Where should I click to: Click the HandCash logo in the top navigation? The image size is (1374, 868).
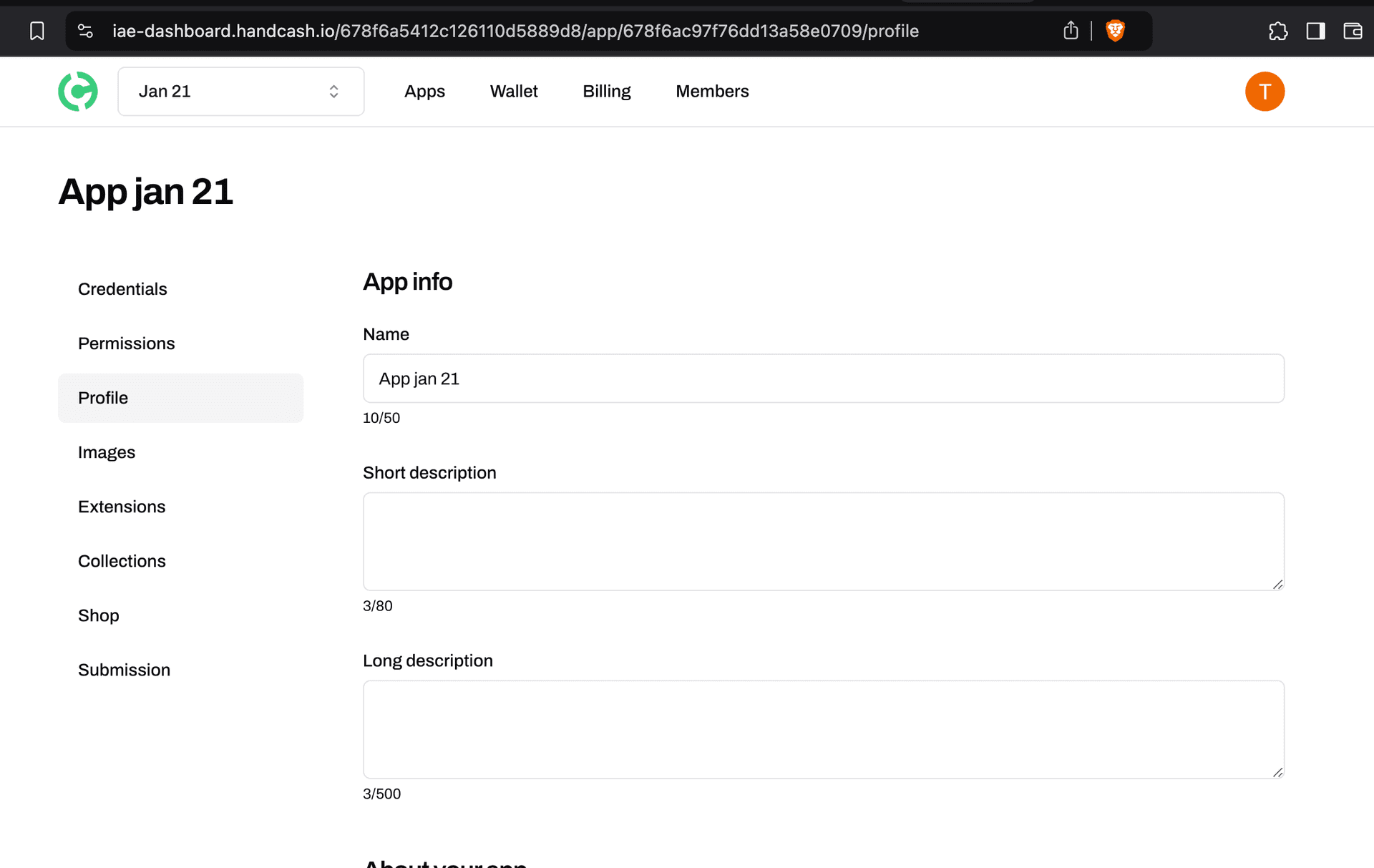tap(77, 91)
